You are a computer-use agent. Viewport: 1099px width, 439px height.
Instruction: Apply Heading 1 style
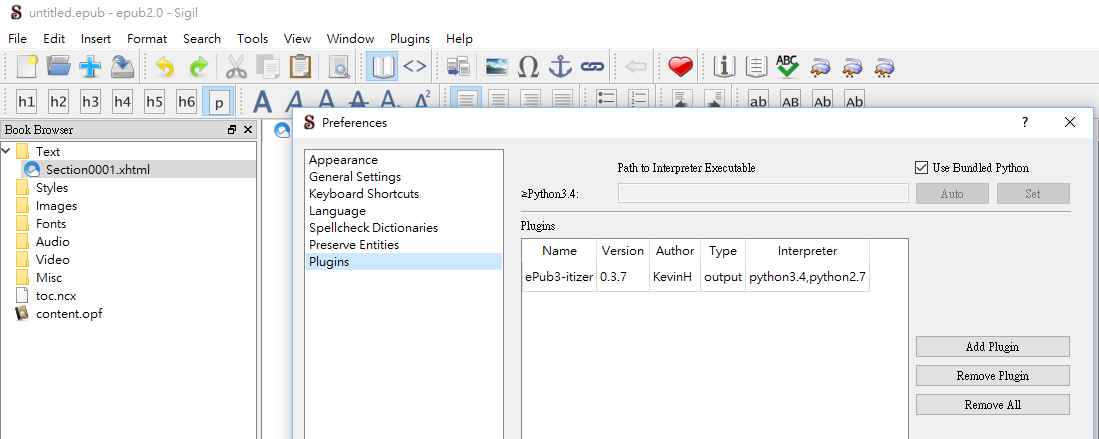coord(27,102)
